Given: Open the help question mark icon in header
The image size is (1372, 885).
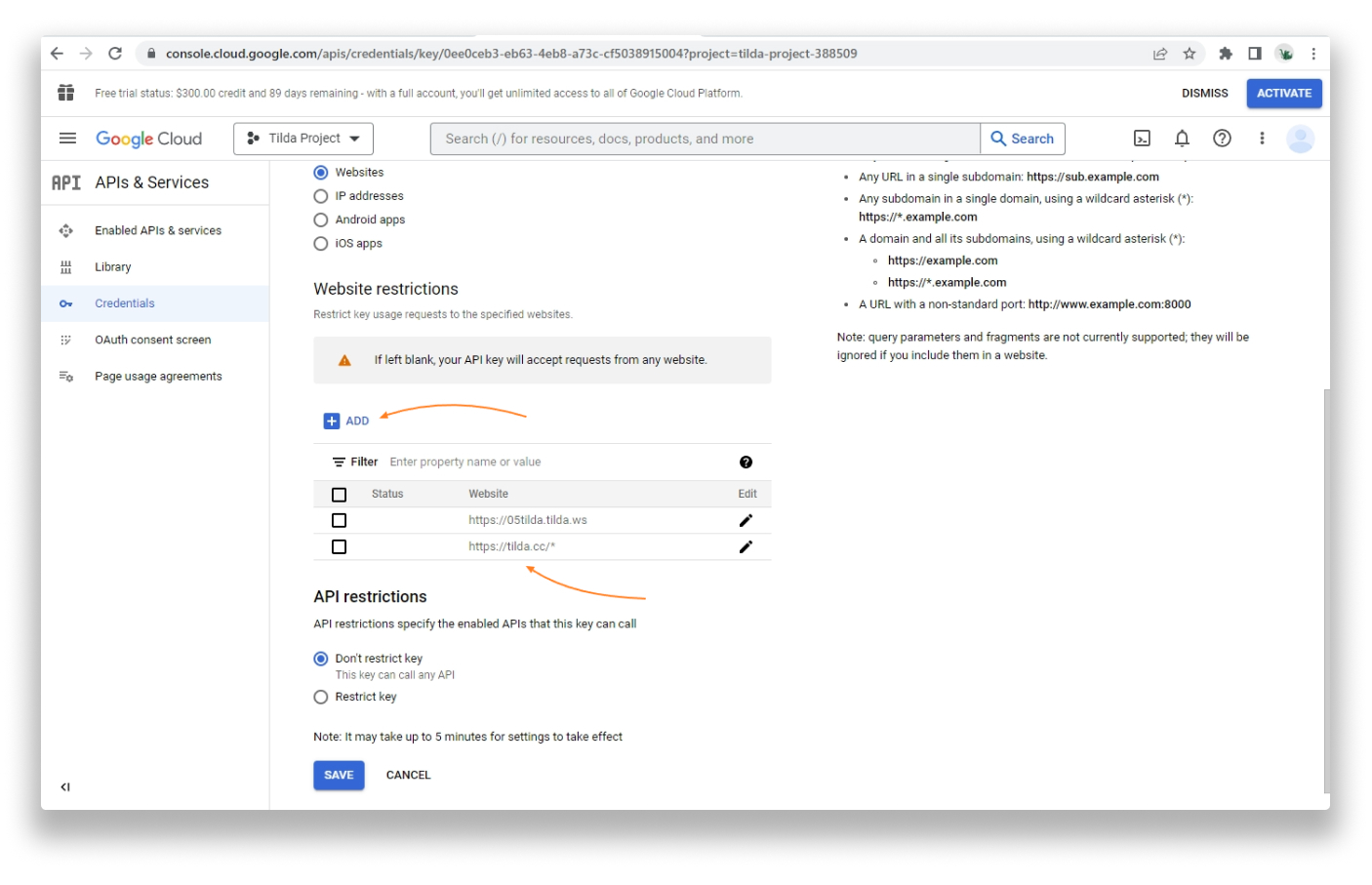Looking at the screenshot, I should (x=1222, y=139).
